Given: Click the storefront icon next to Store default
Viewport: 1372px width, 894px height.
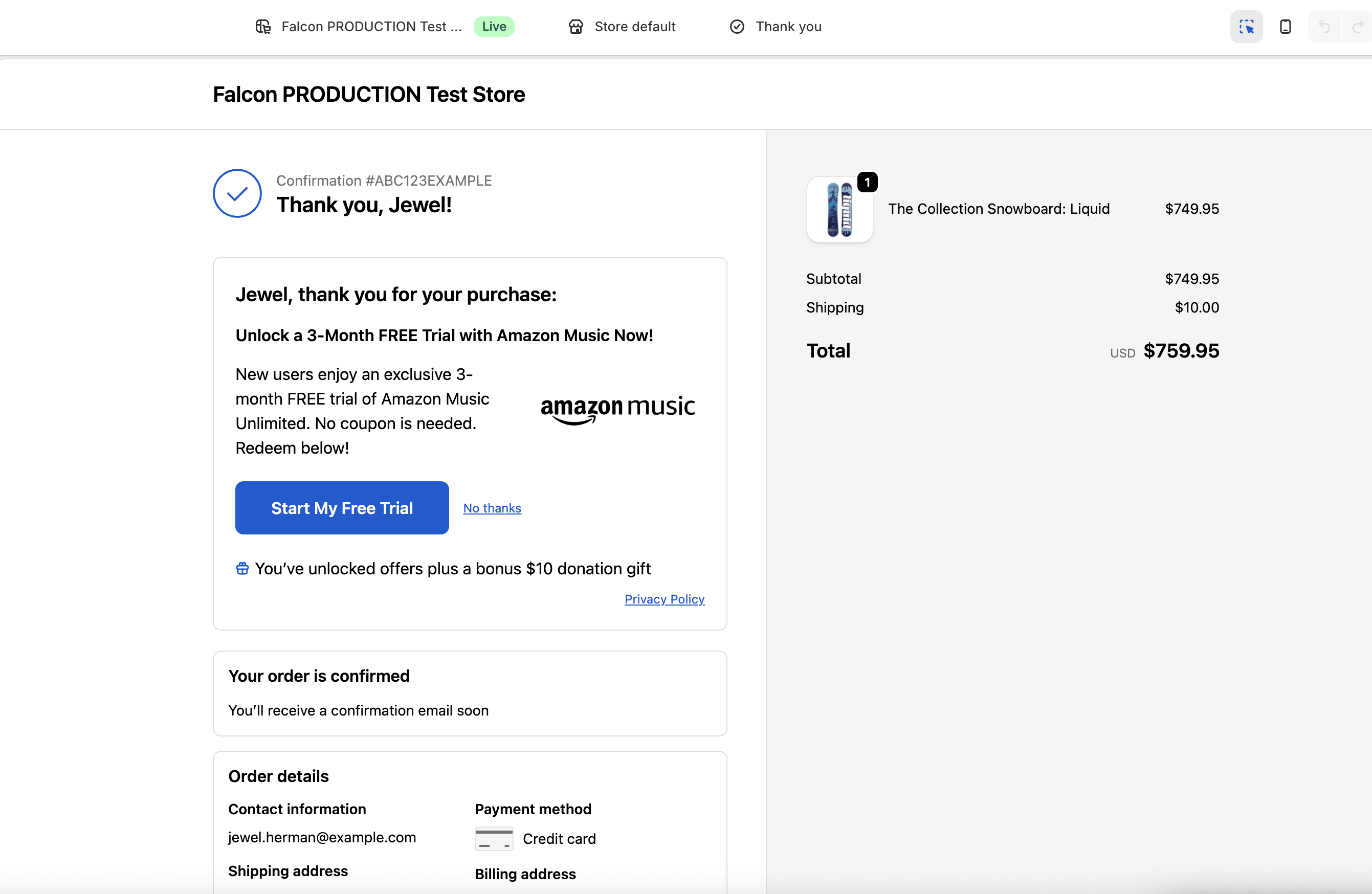Looking at the screenshot, I should [576, 27].
